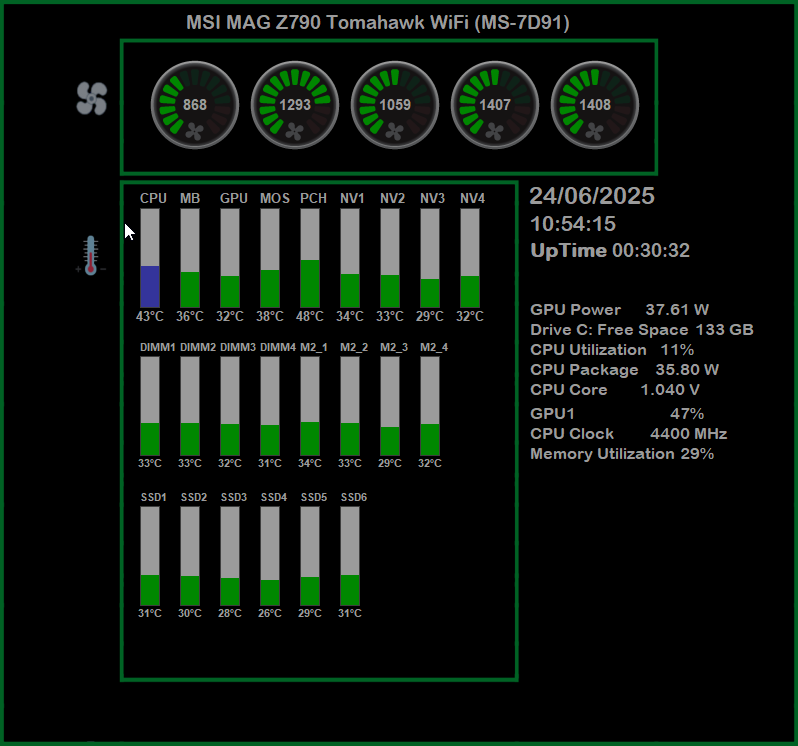Click the MOS temperature bar
This screenshot has width=798, height=746.
pos(270,258)
